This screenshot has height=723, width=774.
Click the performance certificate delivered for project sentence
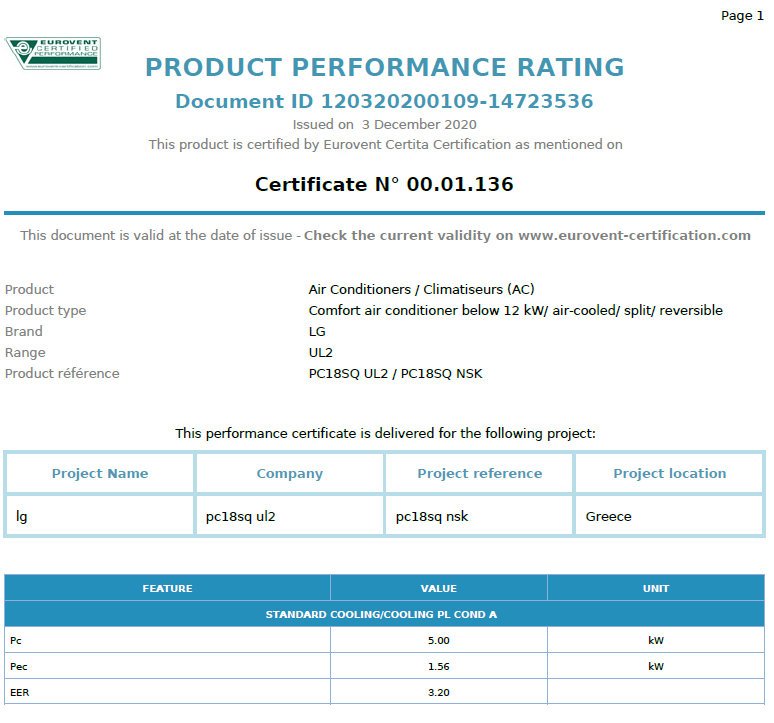[x=386, y=433]
